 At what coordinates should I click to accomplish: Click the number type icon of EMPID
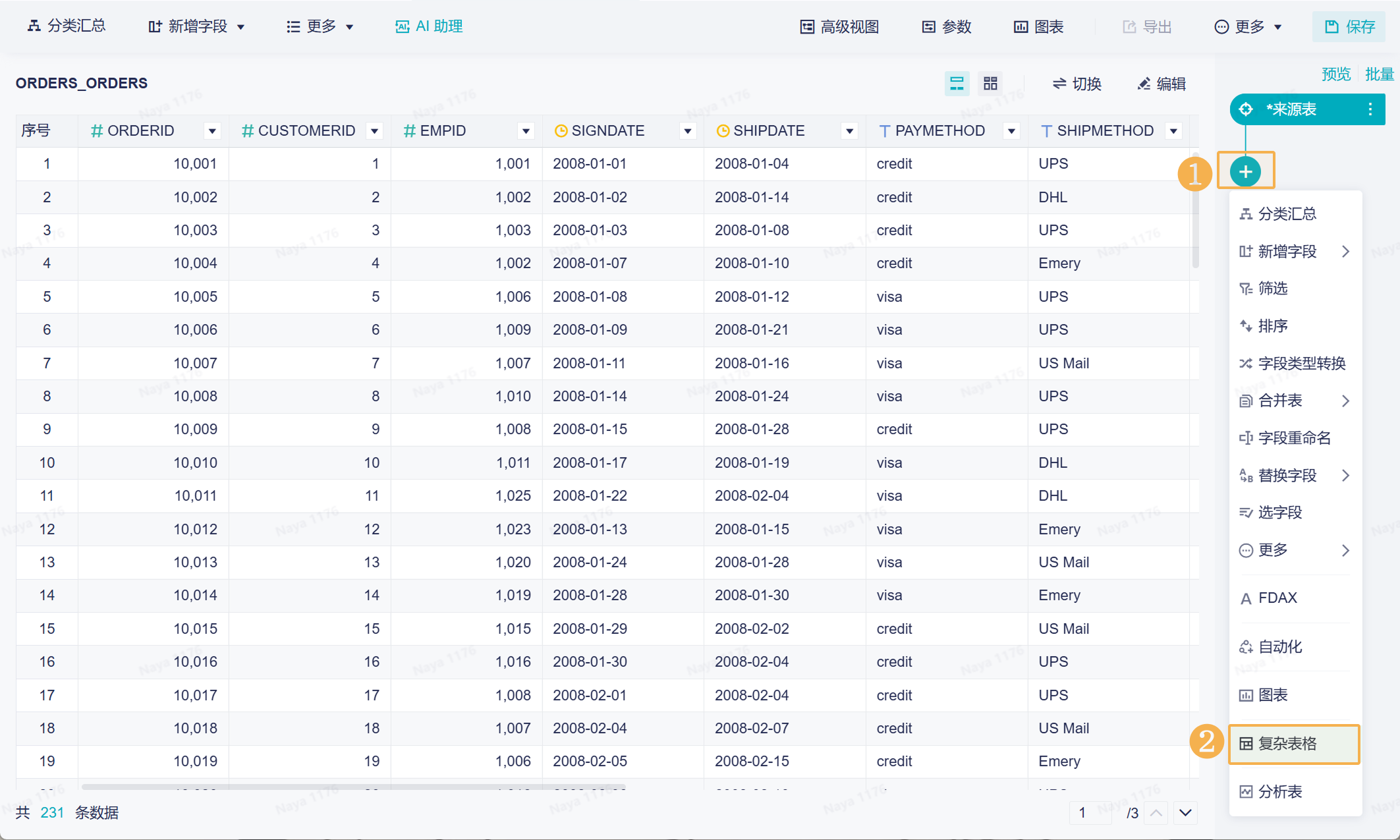tap(409, 131)
